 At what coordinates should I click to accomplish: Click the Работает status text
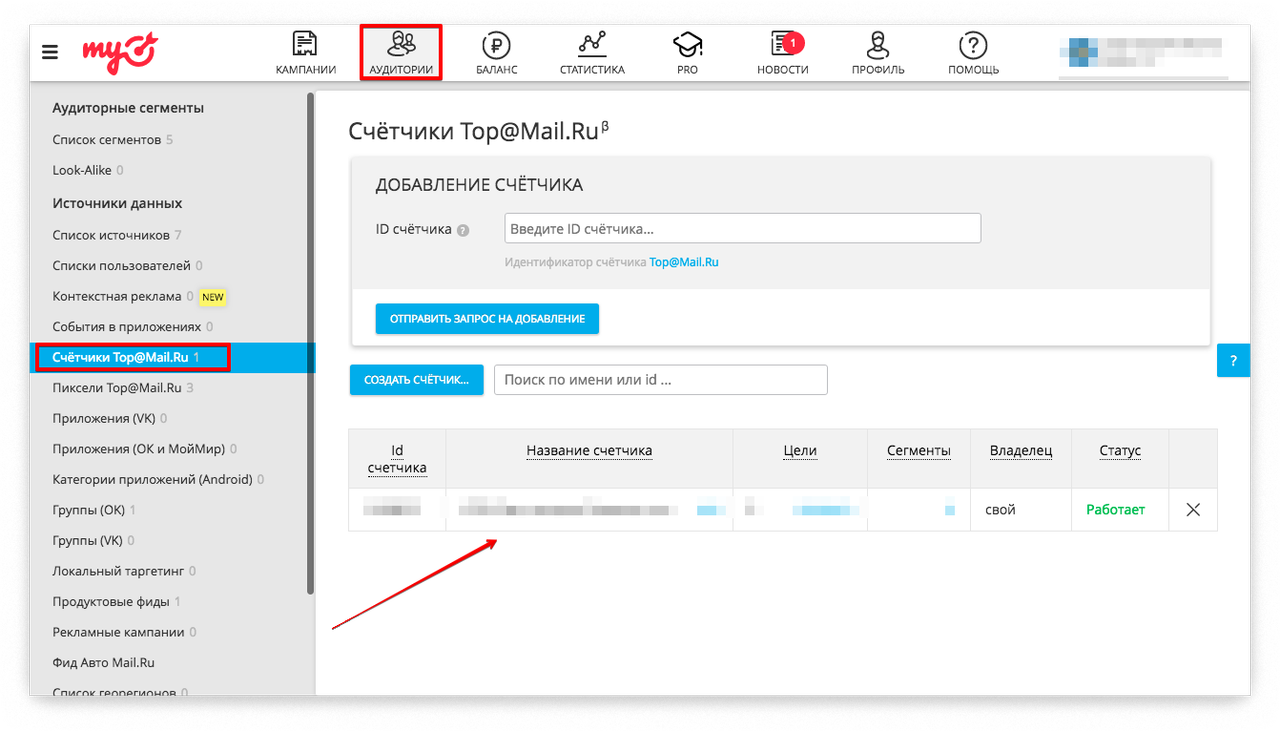coord(1116,510)
